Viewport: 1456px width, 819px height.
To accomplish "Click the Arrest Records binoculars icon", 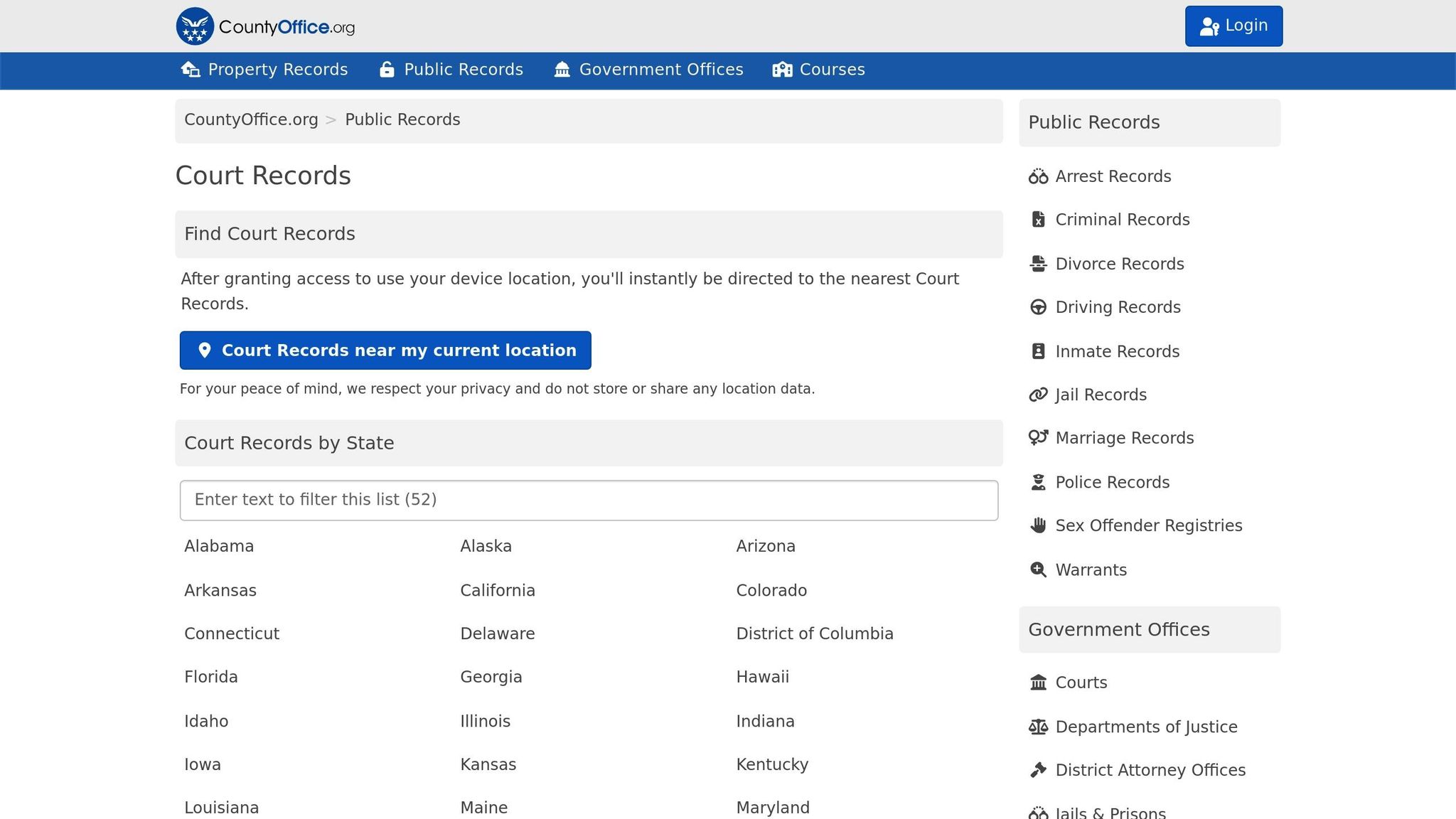I will coord(1038,176).
